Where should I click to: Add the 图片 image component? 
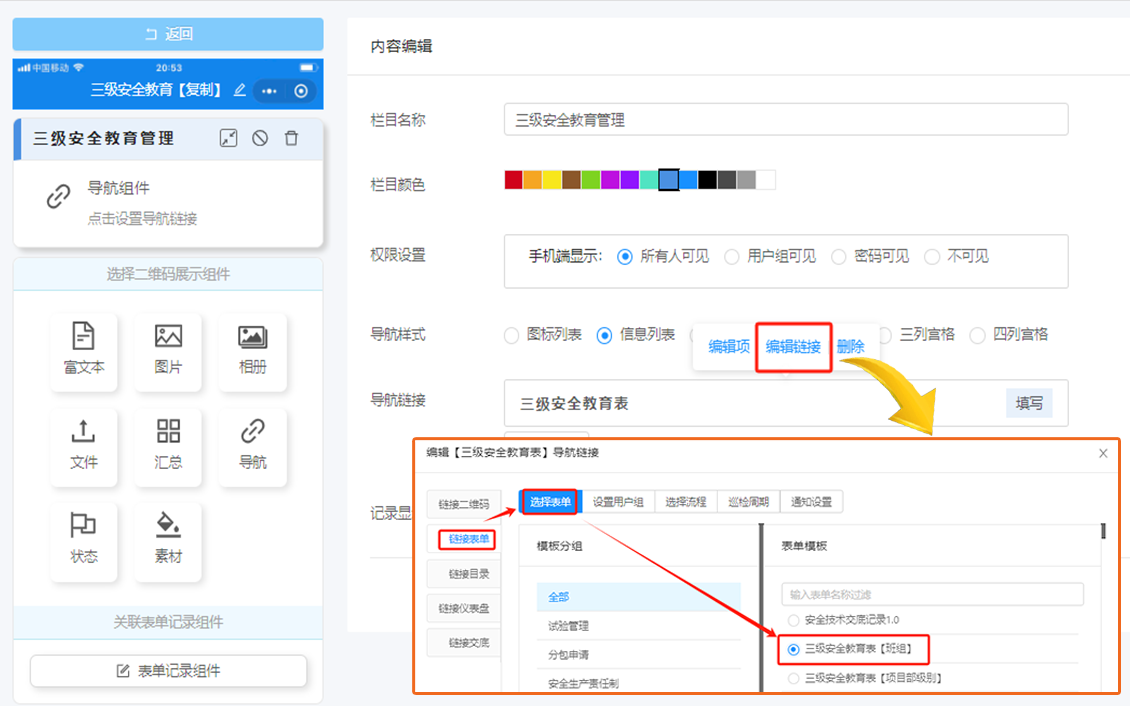(168, 350)
